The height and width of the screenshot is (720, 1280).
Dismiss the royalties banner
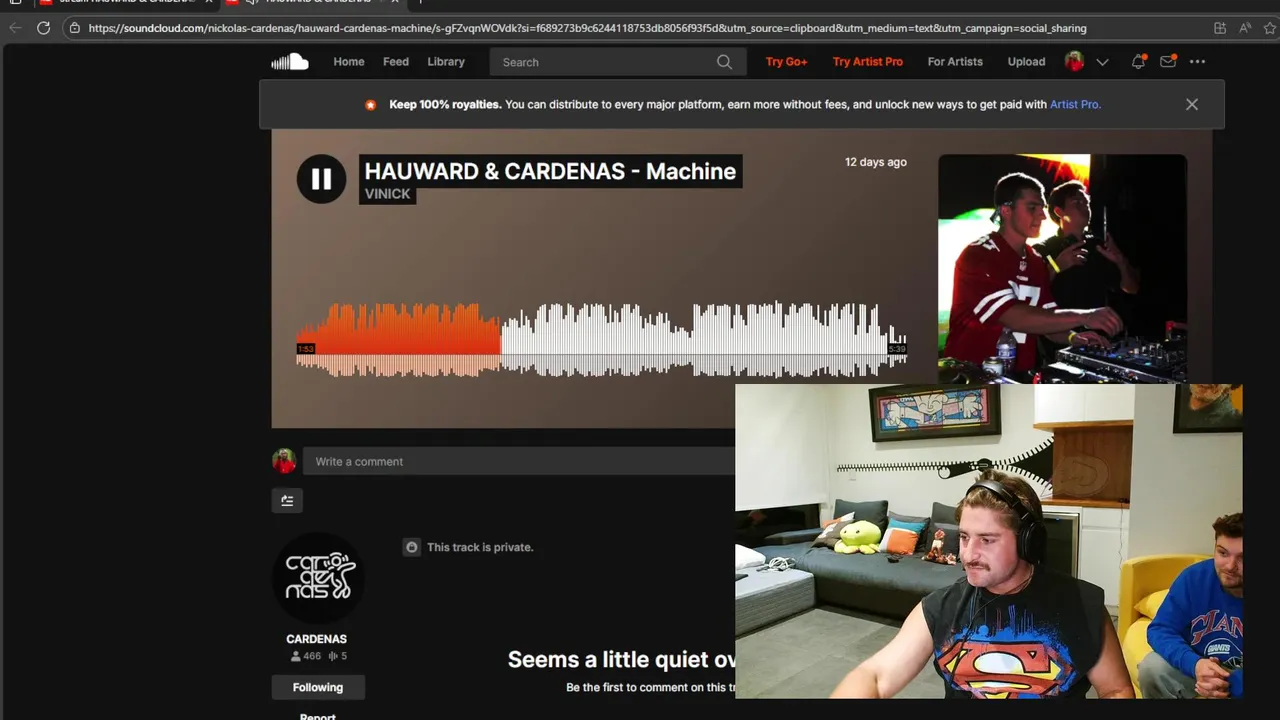[x=1192, y=104]
